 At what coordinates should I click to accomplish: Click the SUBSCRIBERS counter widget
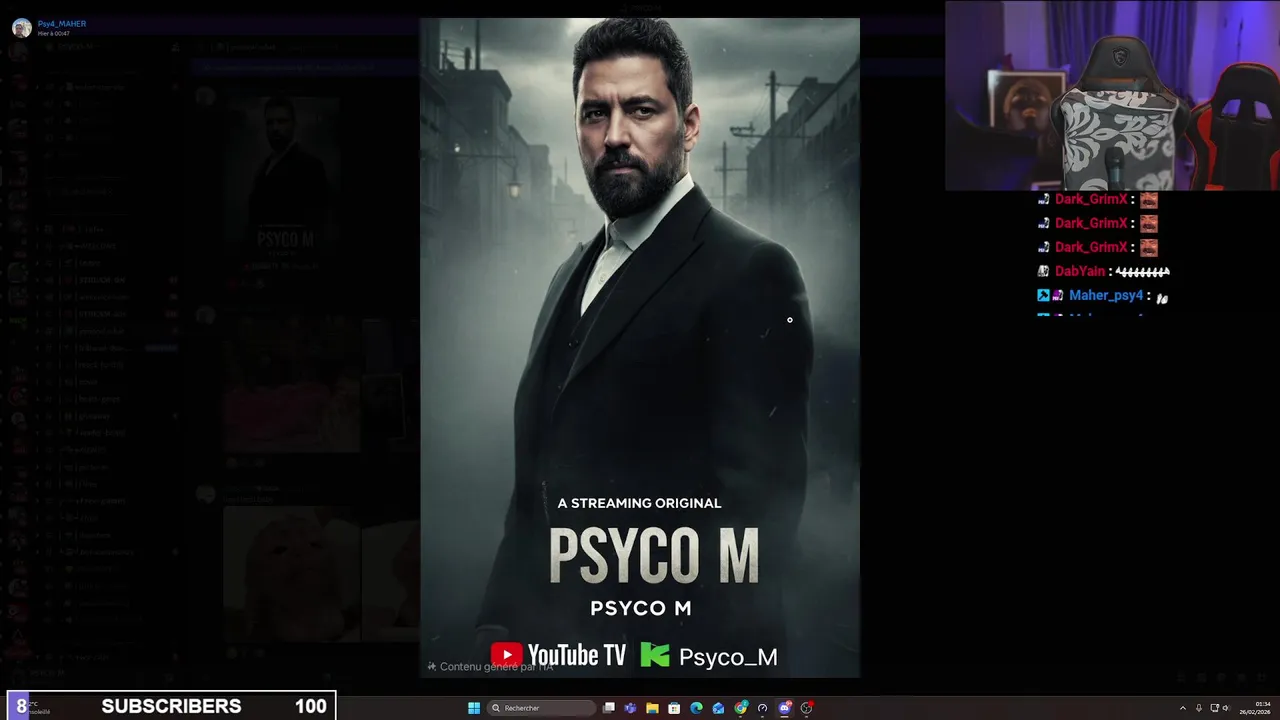171,706
